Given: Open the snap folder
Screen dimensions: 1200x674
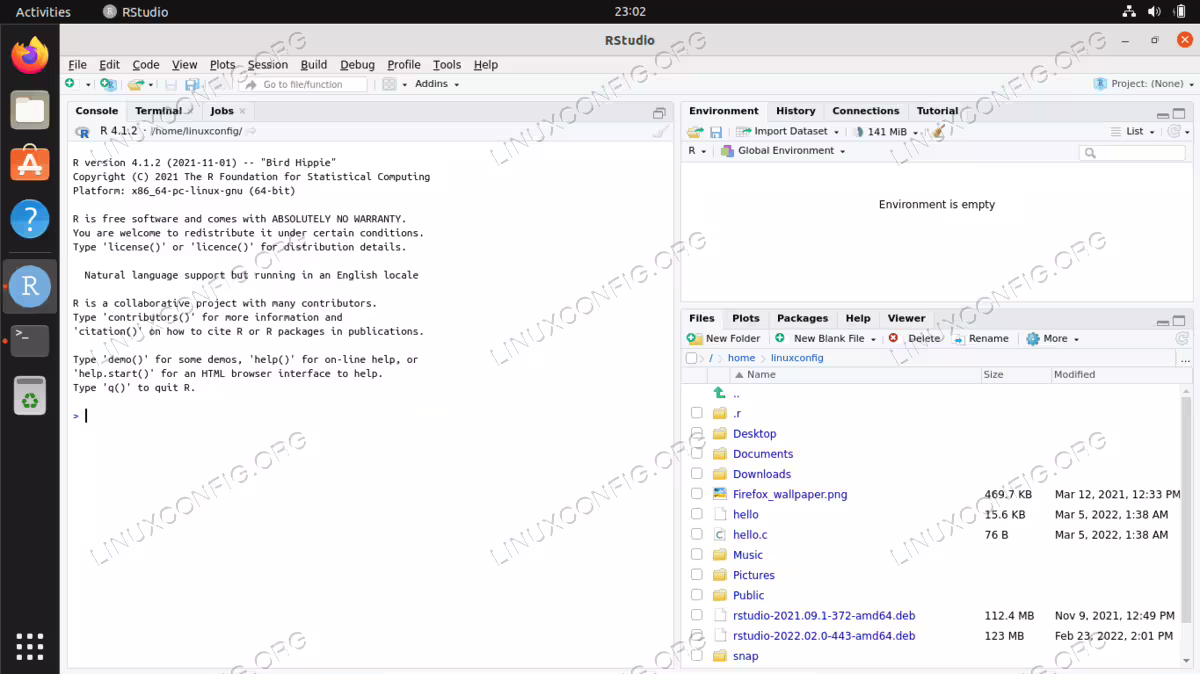Looking at the screenshot, I should pos(745,656).
